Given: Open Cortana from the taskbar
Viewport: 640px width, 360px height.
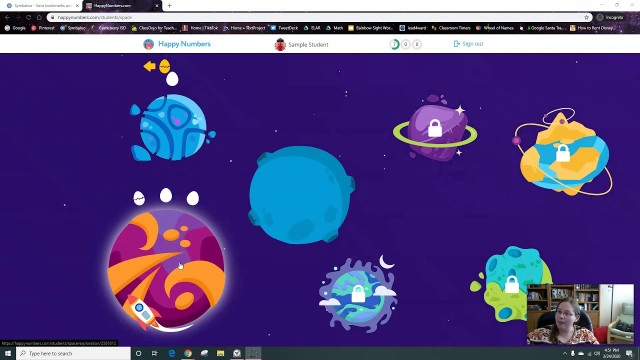Looking at the screenshot, I should [x=138, y=353].
